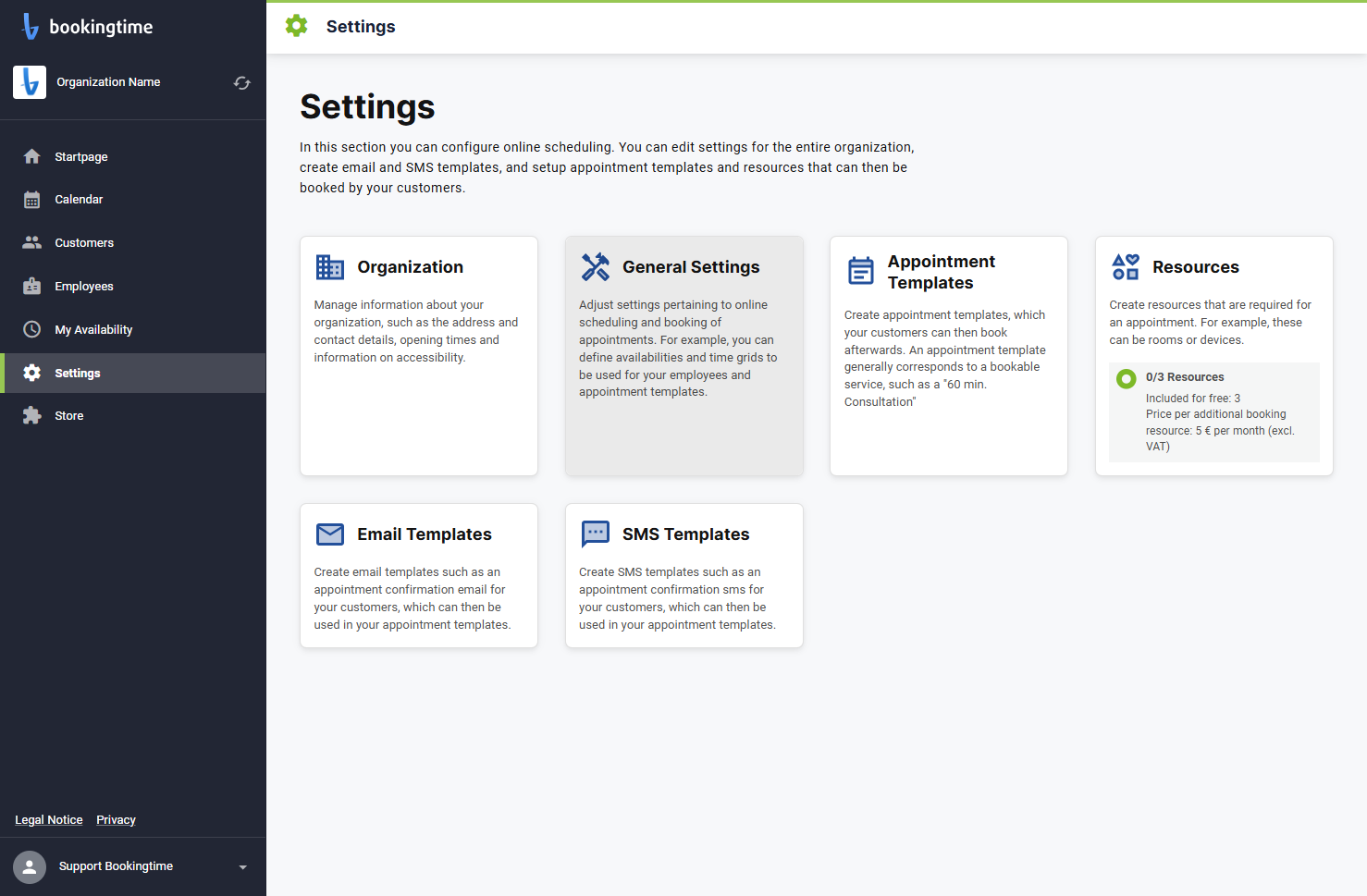Click the Employees badge icon
The image size is (1367, 896).
[32, 286]
